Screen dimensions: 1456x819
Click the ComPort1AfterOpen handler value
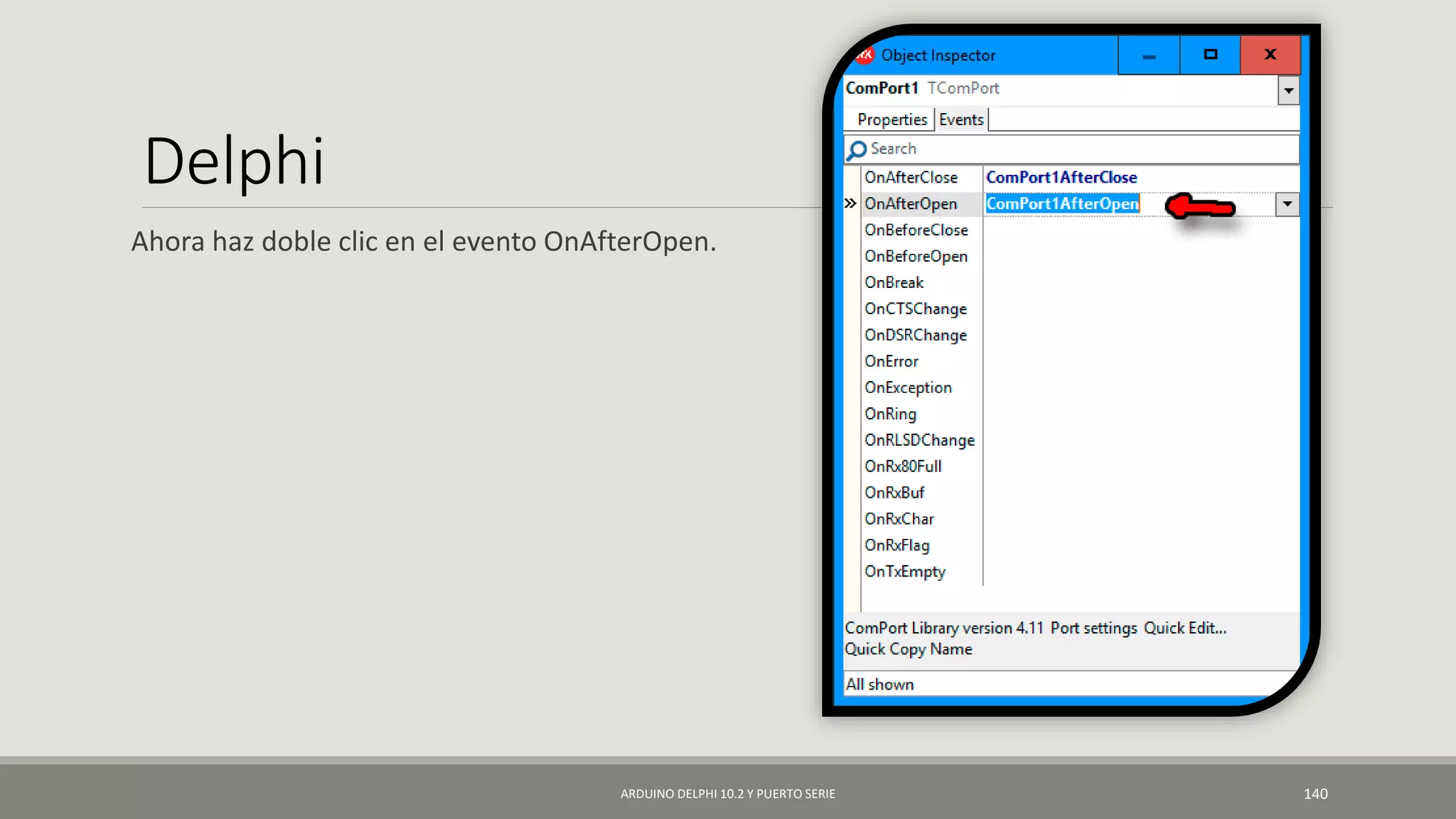pos(1062,203)
